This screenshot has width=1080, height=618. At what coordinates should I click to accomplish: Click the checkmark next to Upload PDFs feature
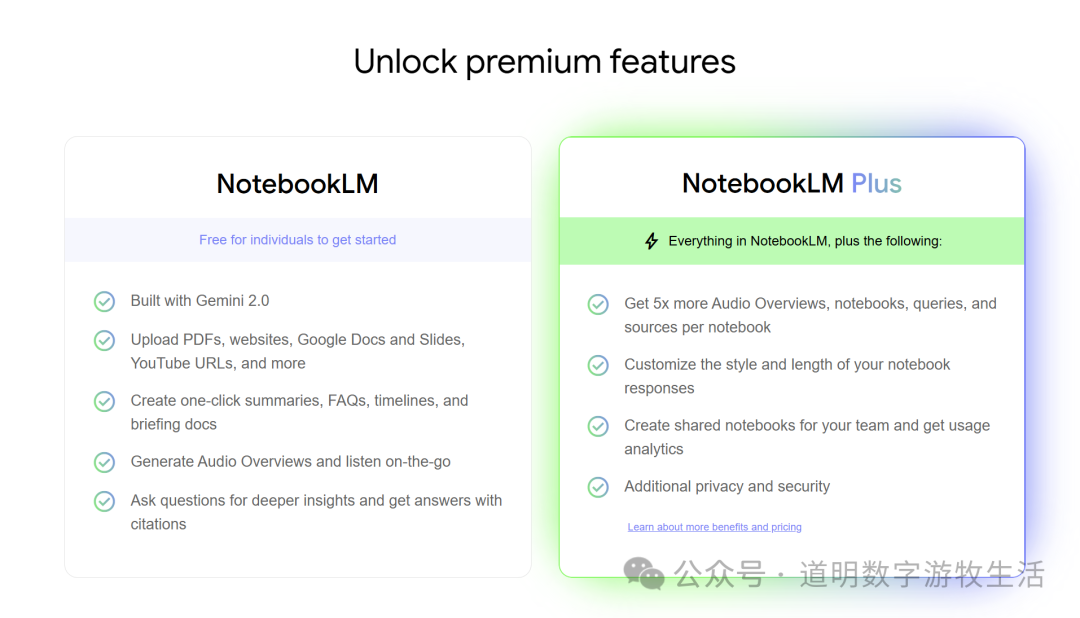105,340
